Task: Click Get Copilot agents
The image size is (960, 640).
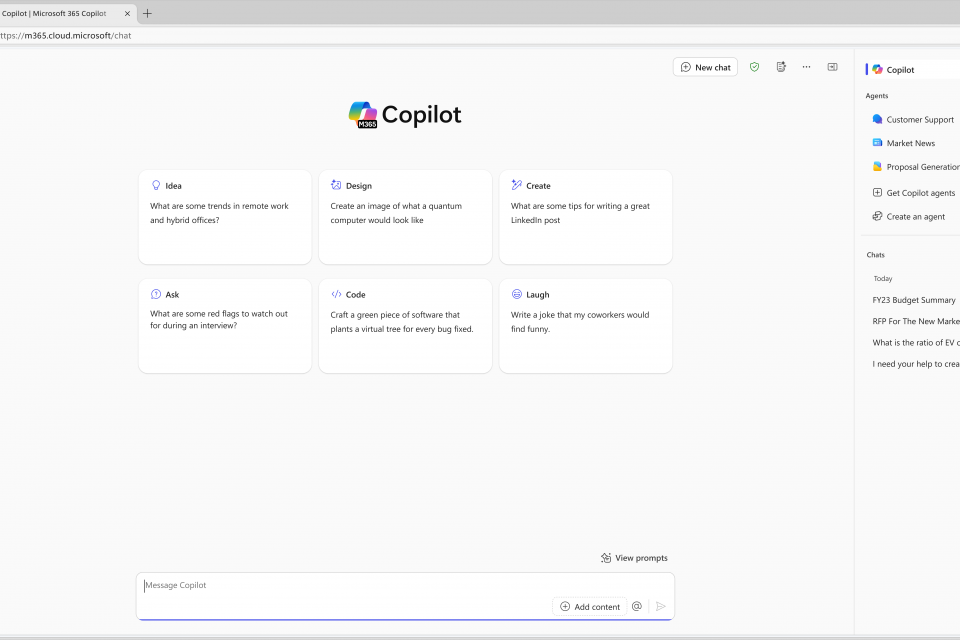Action: [920, 193]
